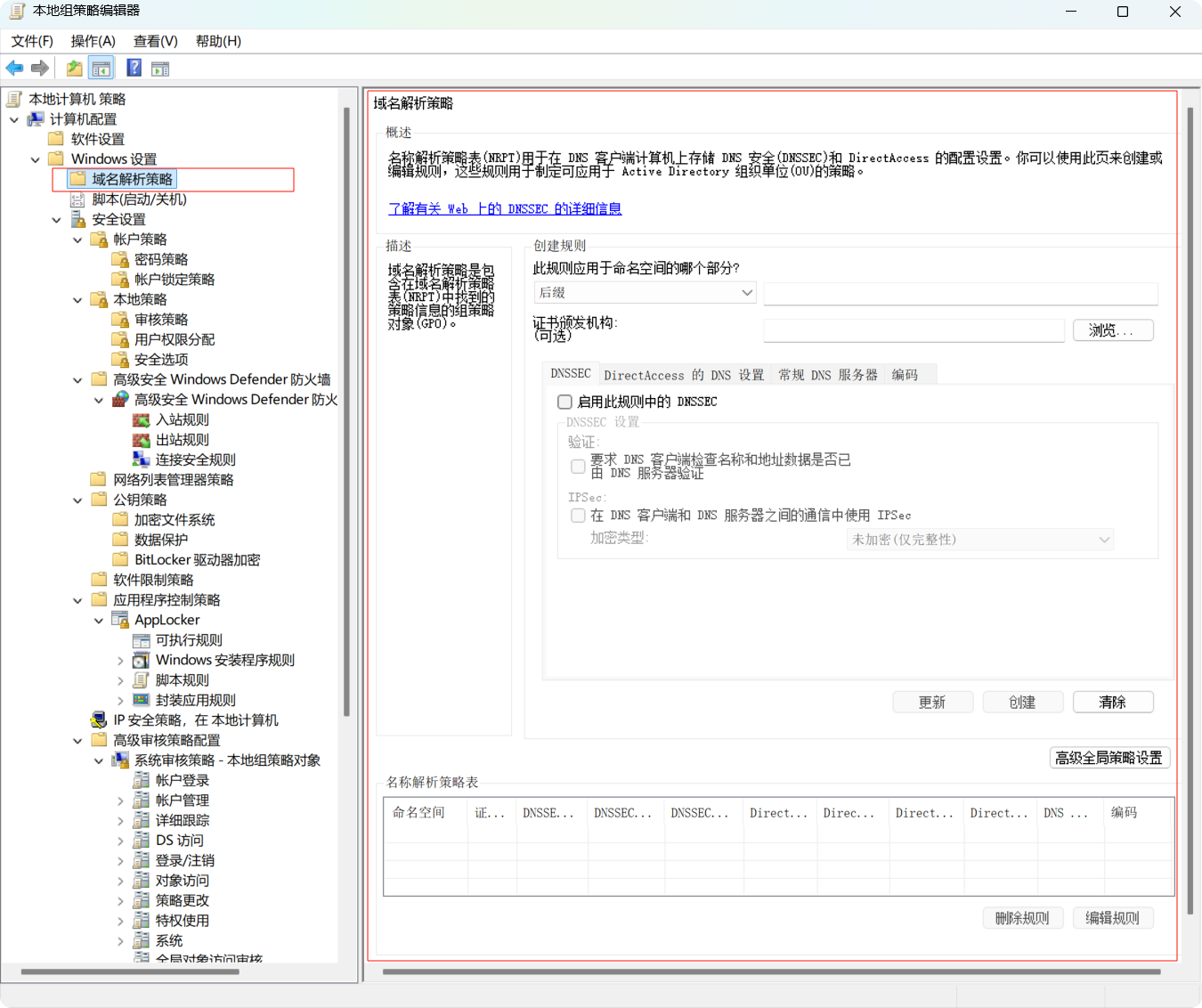The height and width of the screenshot is (1008, 1202).
Task: Open the Help question mark toolbar icon
Action: point(134,68)
